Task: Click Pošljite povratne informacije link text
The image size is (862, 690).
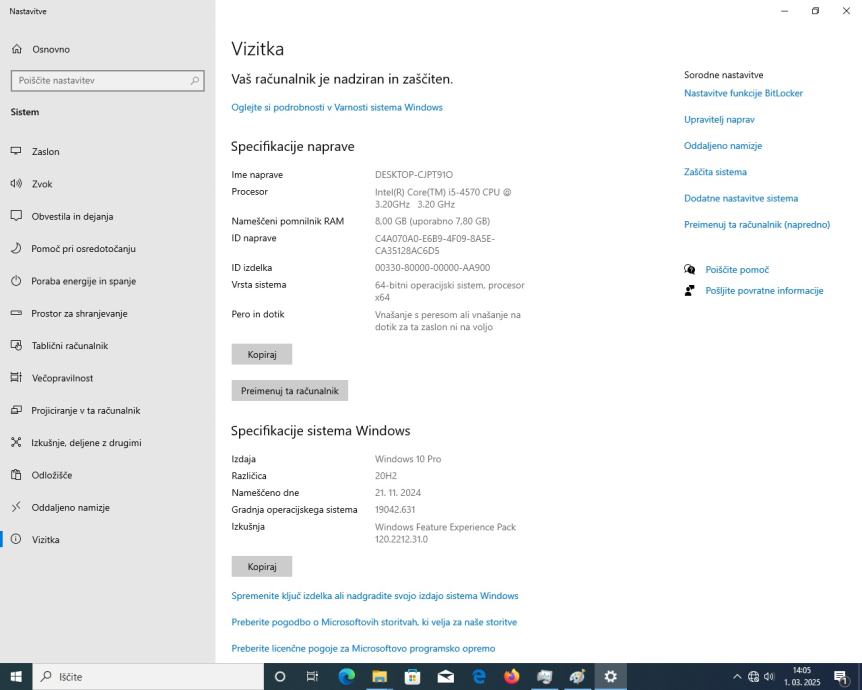Action: coord(764,290)
